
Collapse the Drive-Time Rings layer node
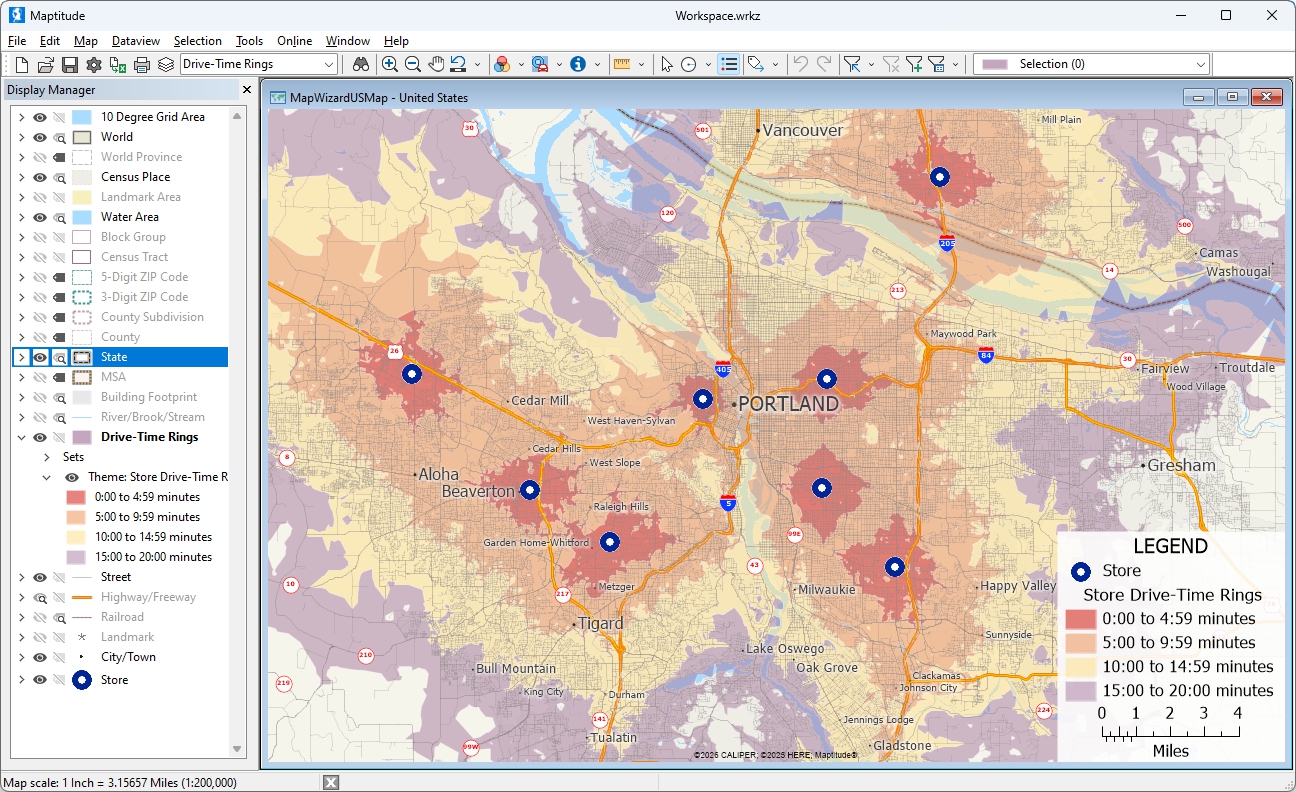point(21,437)
